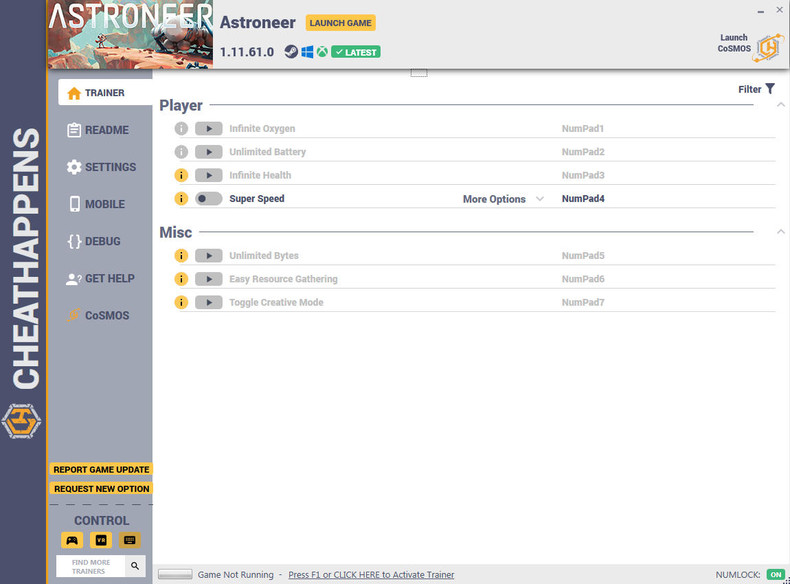Click REPORT GAME UPDATE button
The width and height of the screenshot is (790, 584).
[x=101, y=470]
